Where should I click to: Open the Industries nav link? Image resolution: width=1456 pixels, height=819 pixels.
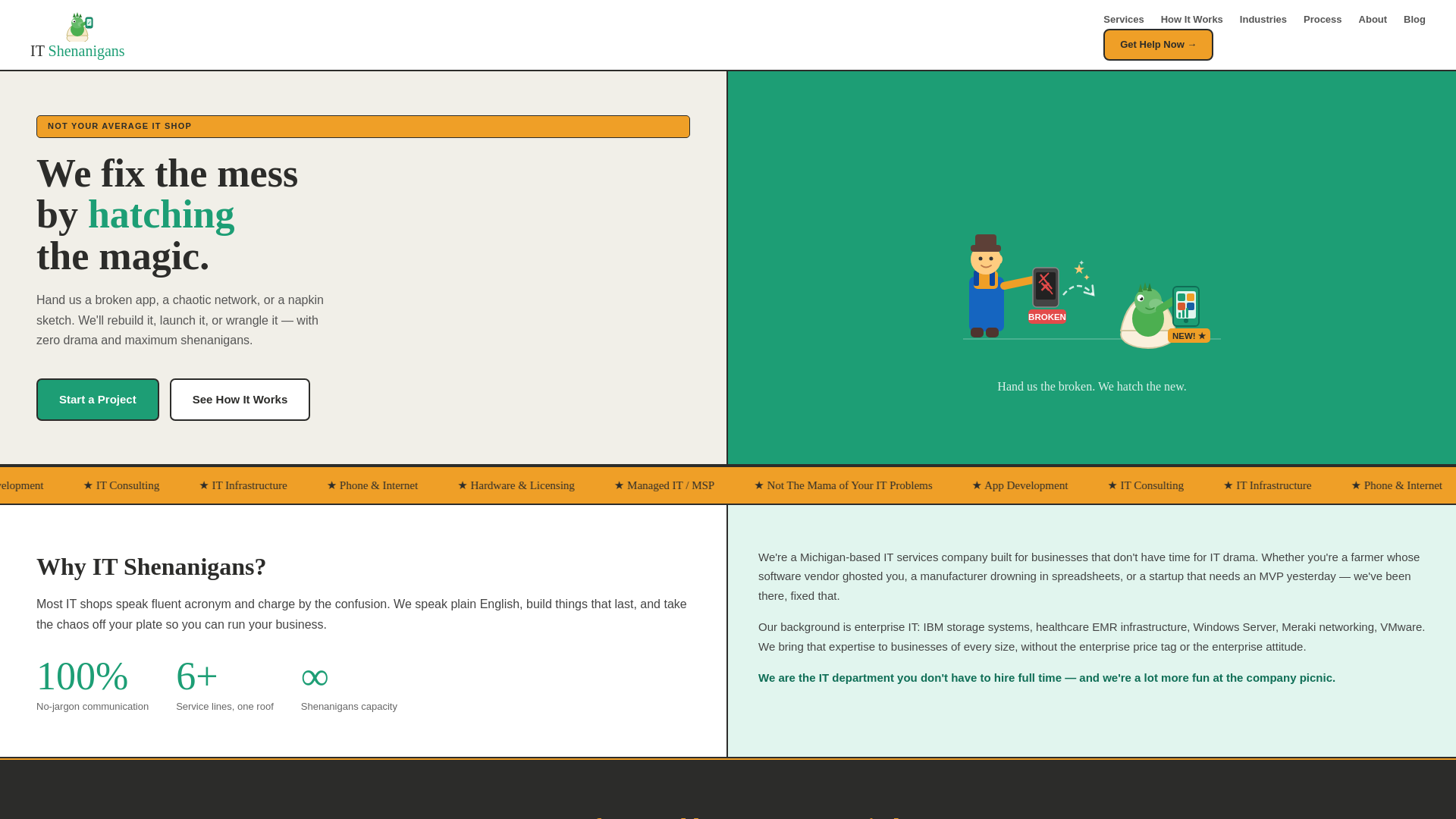[x=1263, y=20]
